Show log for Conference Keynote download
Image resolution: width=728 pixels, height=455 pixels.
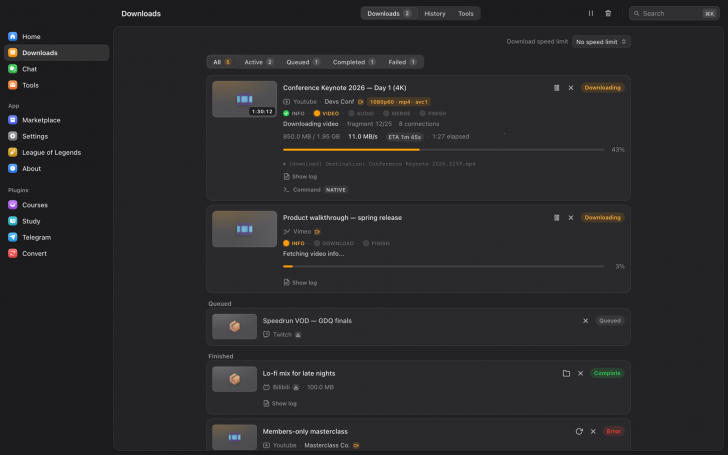coord(300,177)
